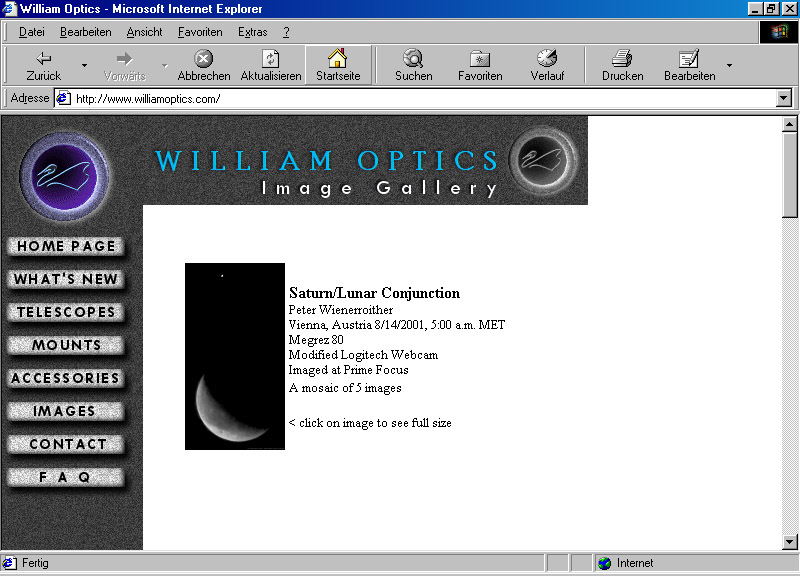Viewport: 800px width, 576px height.
Task: Go to the MOUNTS page
Action: click(66, 345)
